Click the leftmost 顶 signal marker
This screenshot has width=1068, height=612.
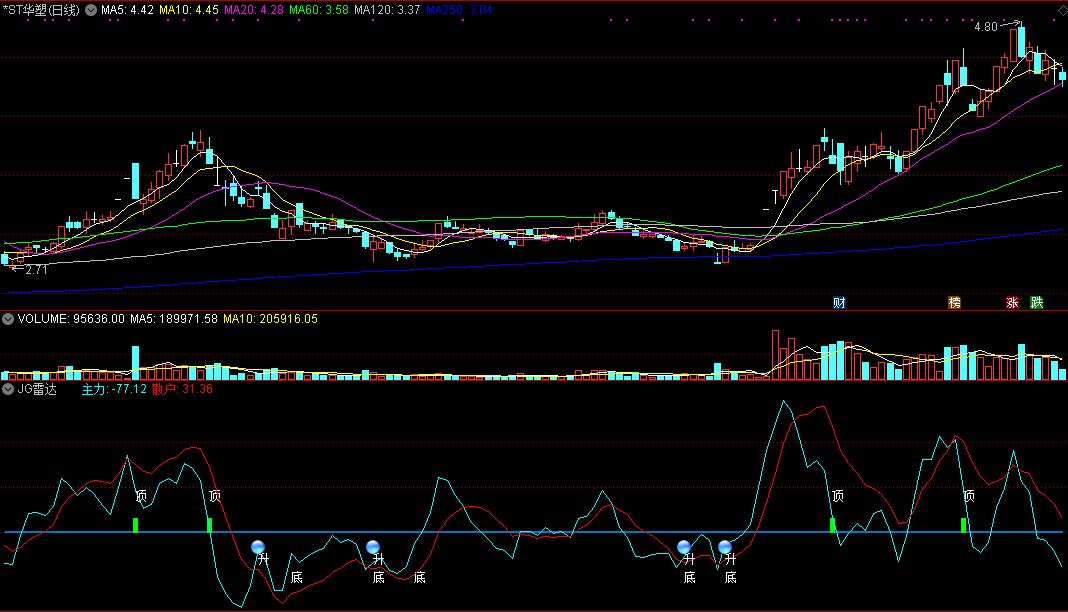click(x=141, y=496)
